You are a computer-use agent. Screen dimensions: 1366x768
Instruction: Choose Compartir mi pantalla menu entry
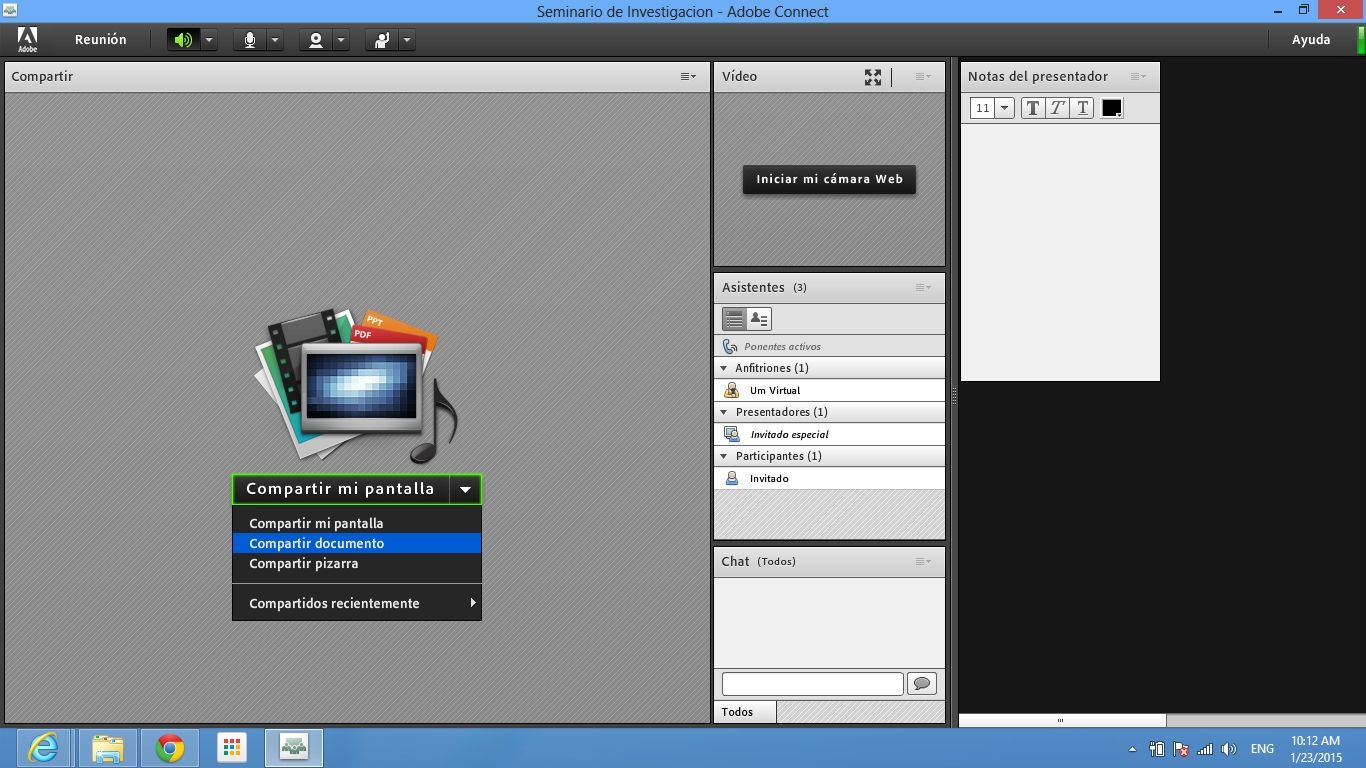pyautogui.click(x=357, y=523)
